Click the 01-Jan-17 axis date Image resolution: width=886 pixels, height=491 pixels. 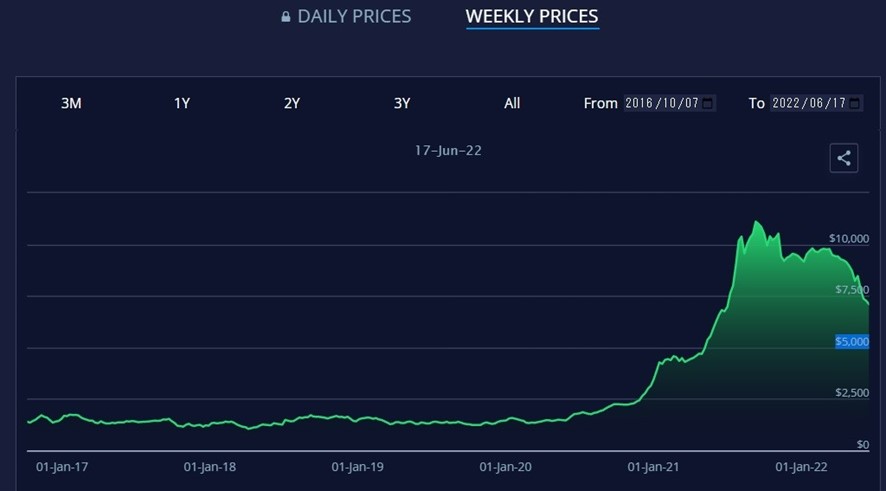[62, 467]
